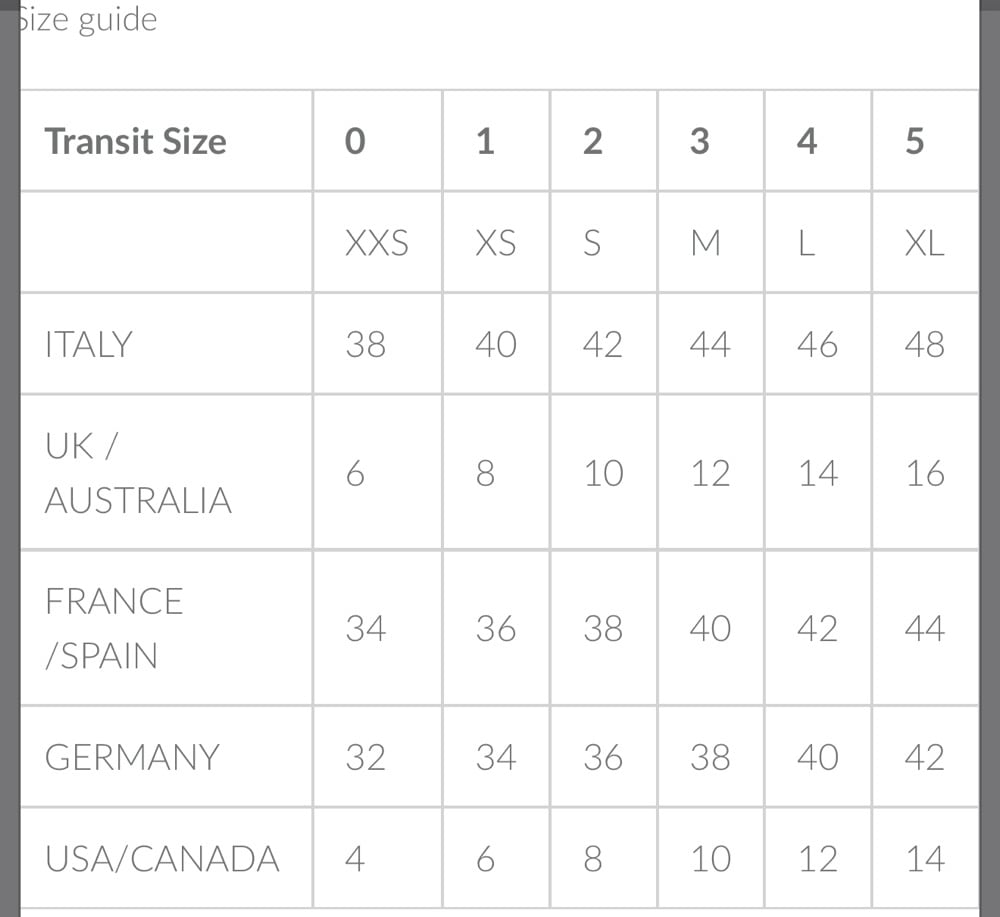Image resolution: width=1000 pixels, height=917 pixels.
Task: Click the ITALY row label
Action: tap(88, 344)
